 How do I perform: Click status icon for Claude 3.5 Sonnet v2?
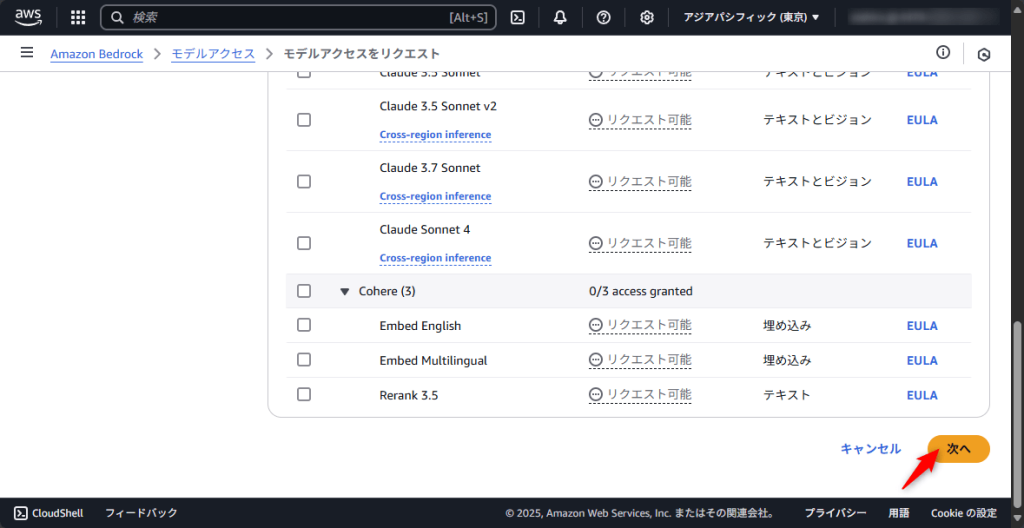596,120
